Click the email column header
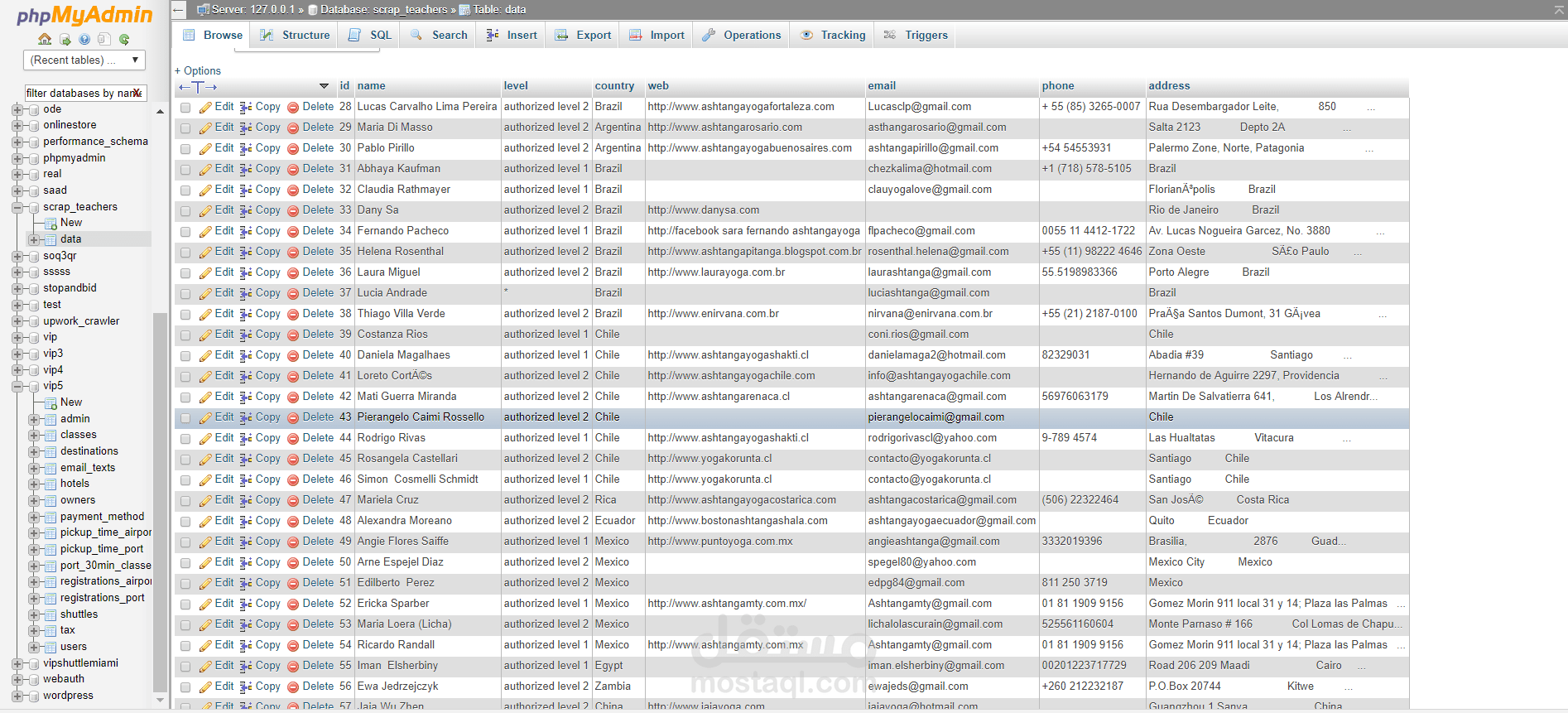The height and width of the screenshot is (713, 1568). click(882, 86)
